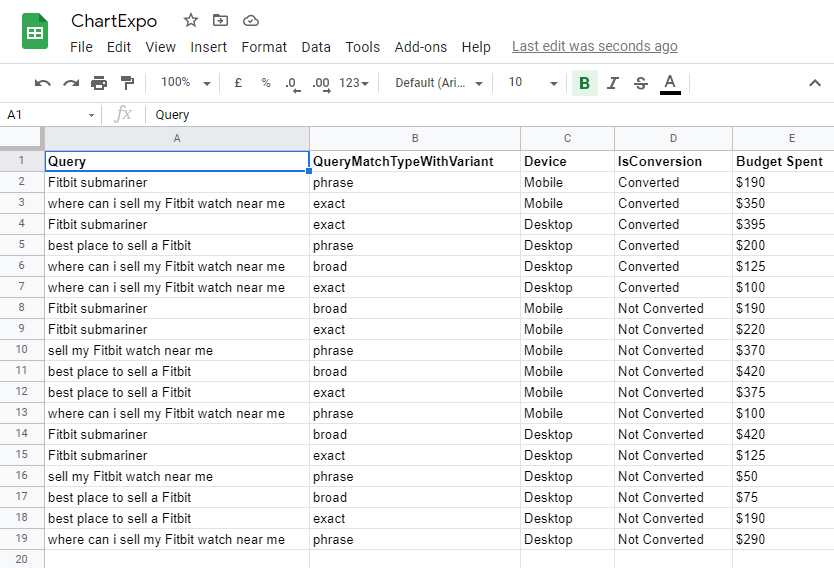Screen dimensions: 834x568
Task: Expand the font size 10 dropdown
Action: 533,83
